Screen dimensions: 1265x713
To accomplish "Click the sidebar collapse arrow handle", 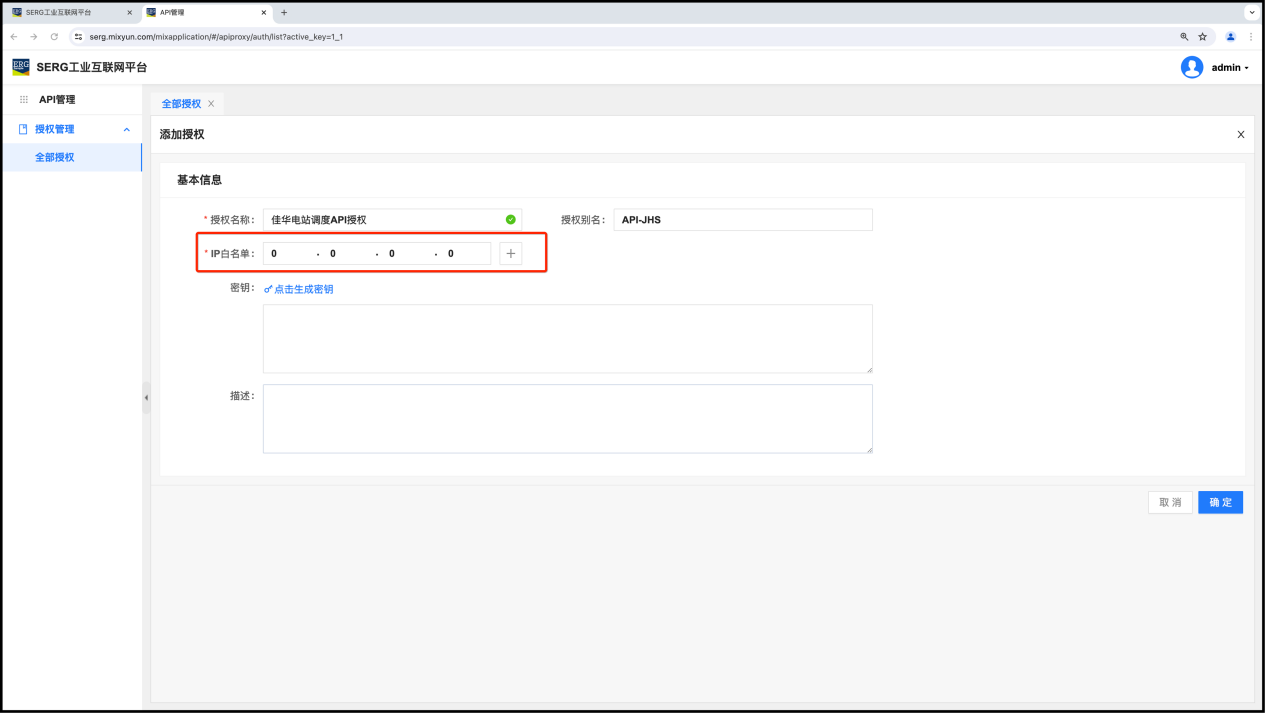I will click(x=146, y=398).
